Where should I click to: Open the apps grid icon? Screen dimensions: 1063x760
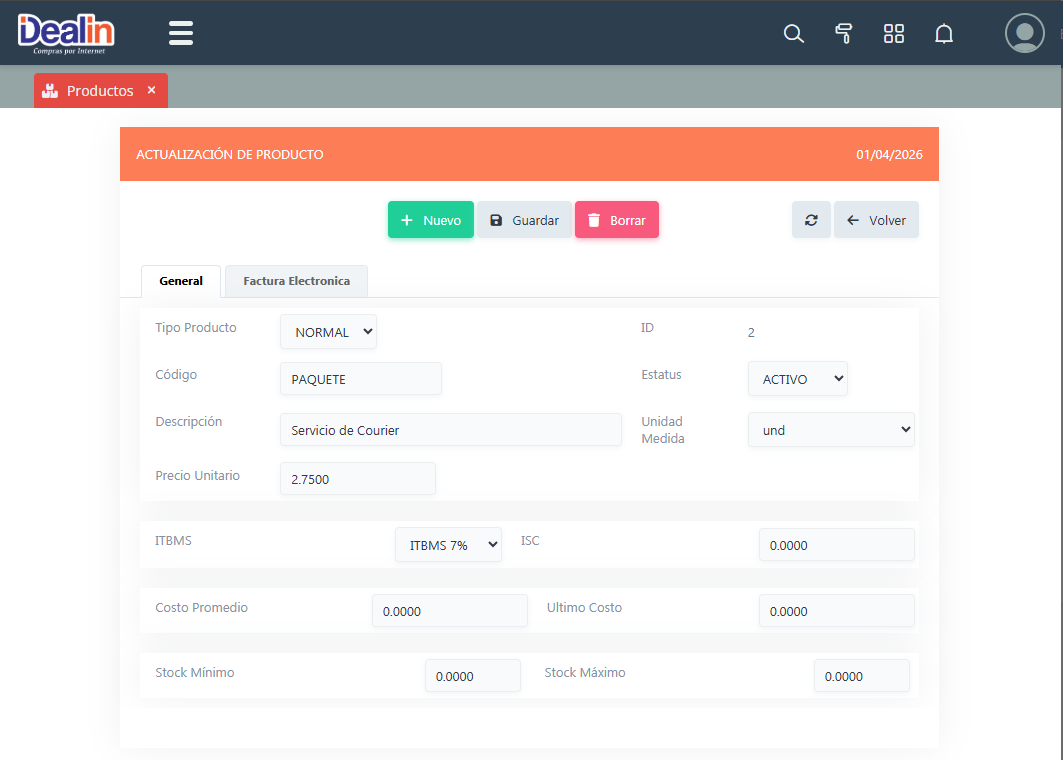pos(894,34)
